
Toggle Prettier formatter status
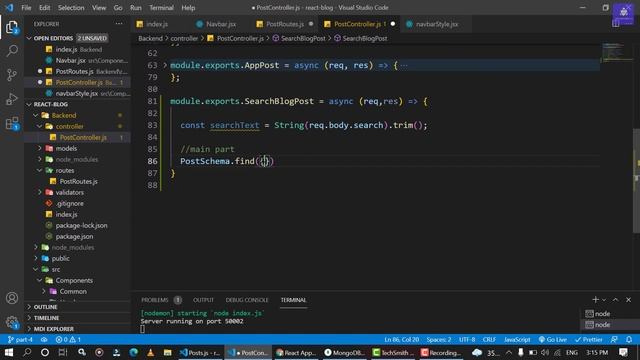tap(589, 339)
